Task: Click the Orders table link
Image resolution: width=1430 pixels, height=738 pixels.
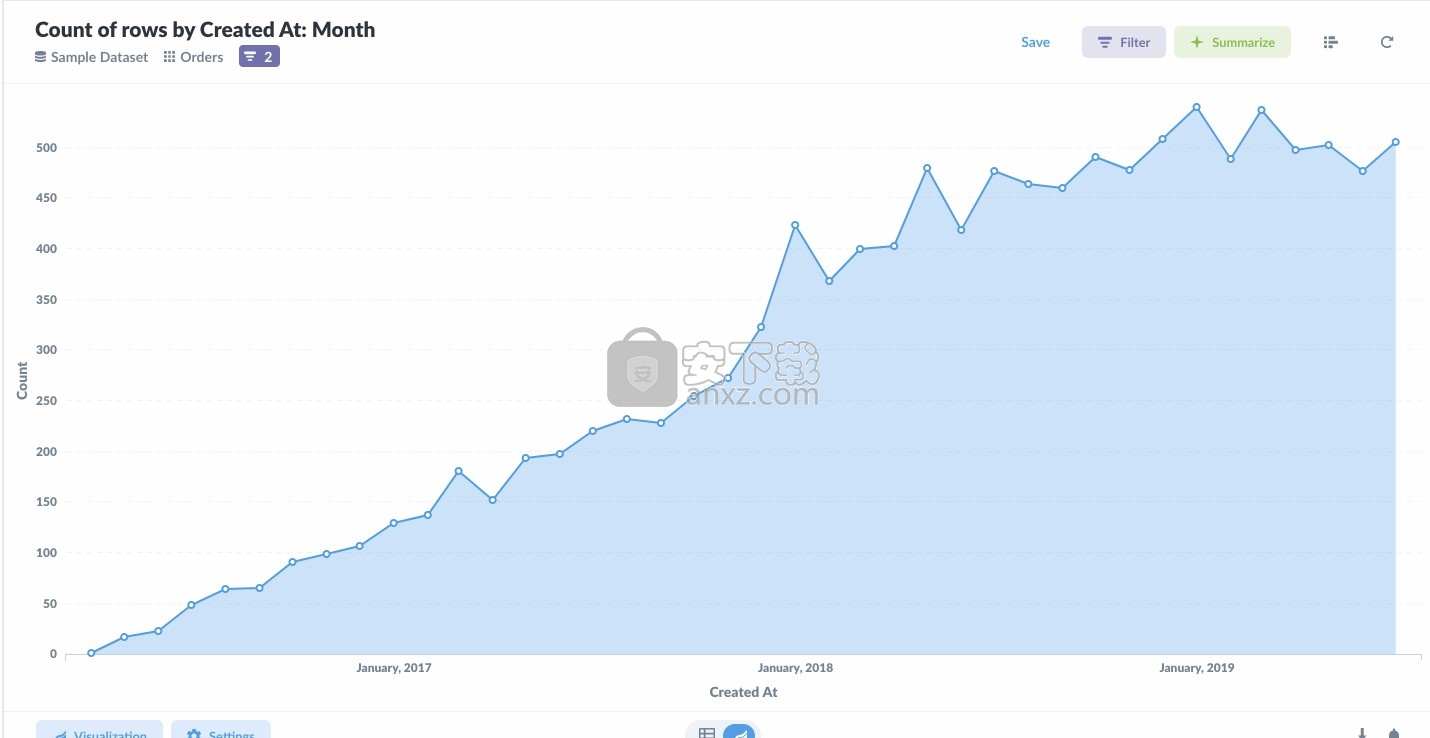Action: tap(201, 57)
